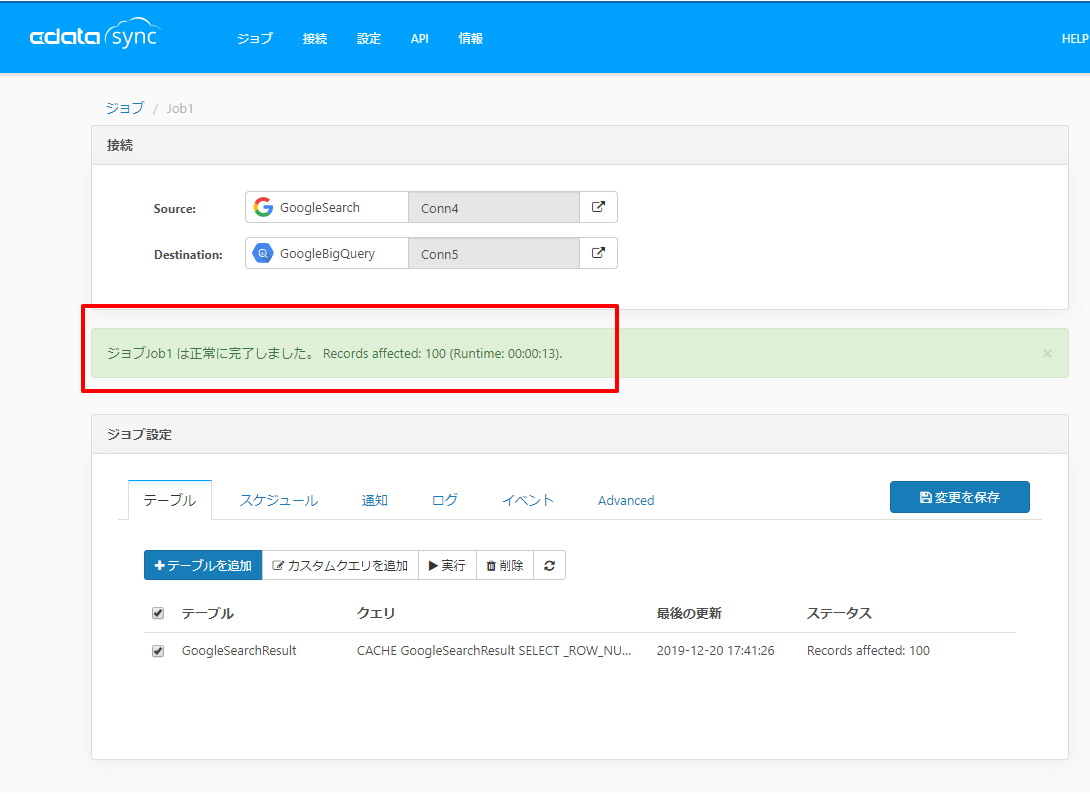
Task: Switch to the 通知 tab
Action: pos(375,500)
